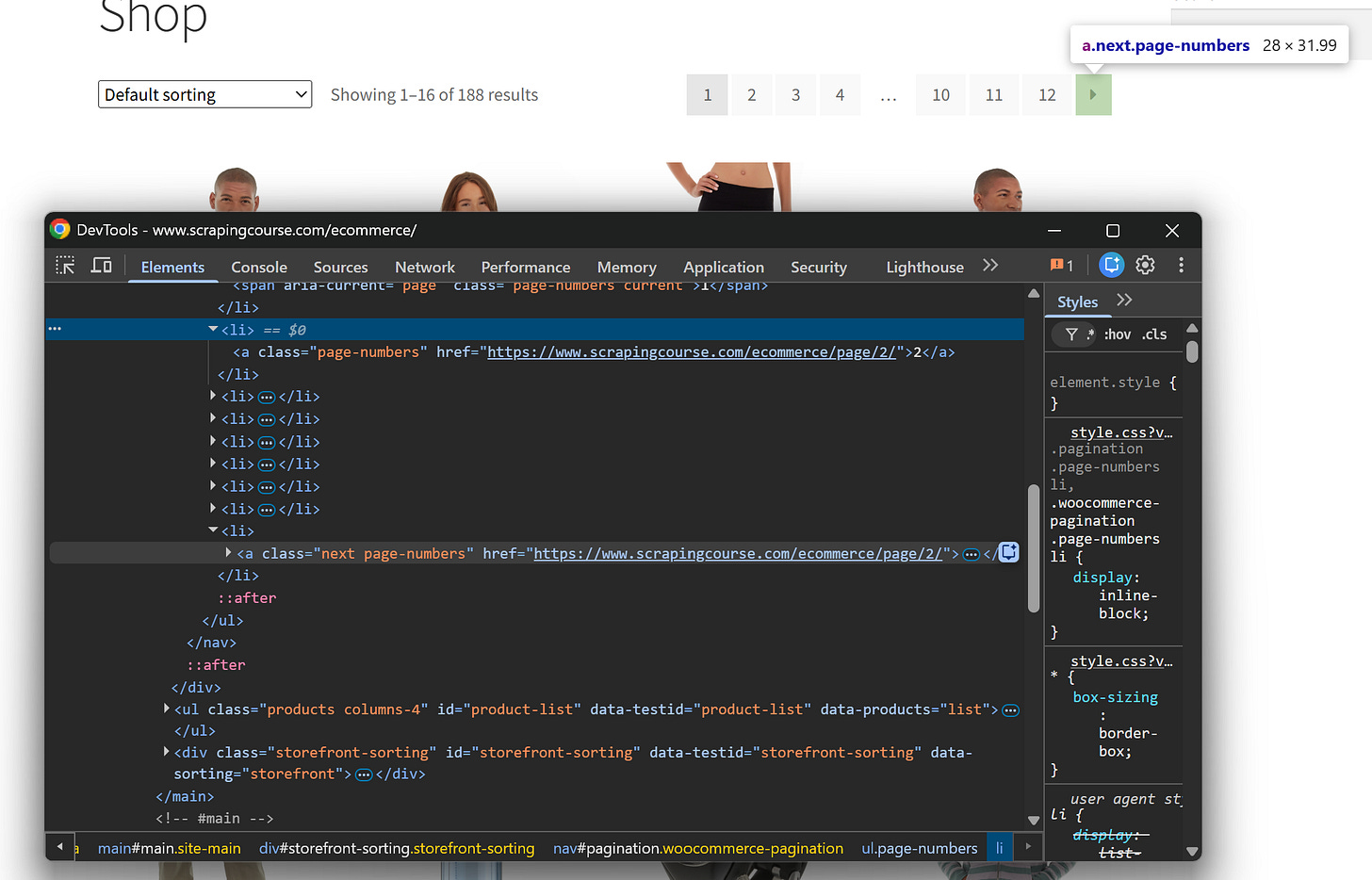1372x880 pixels.
Task: Collapse the open li containing next link
Action: 213,530
